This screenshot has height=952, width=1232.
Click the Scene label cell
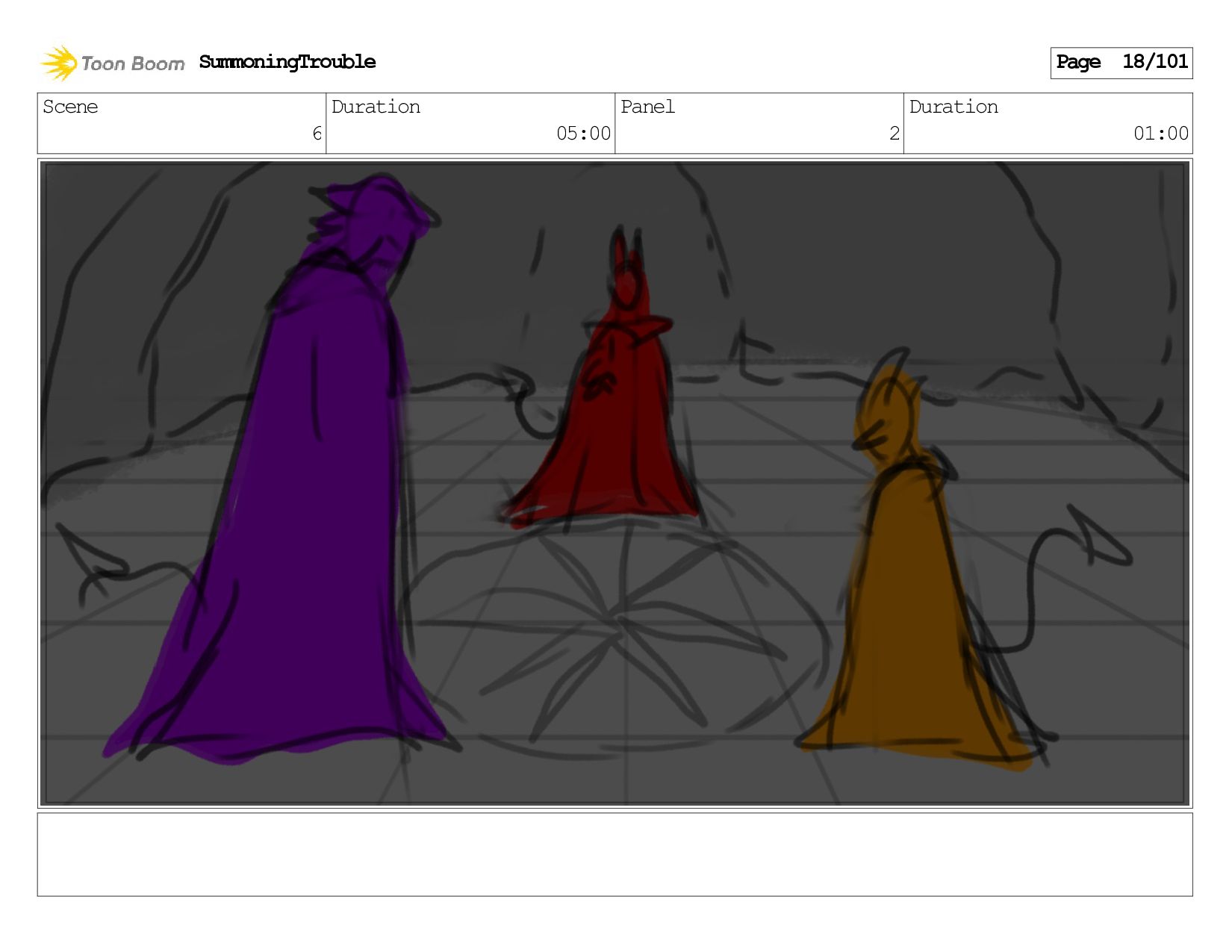coord(181,123)
